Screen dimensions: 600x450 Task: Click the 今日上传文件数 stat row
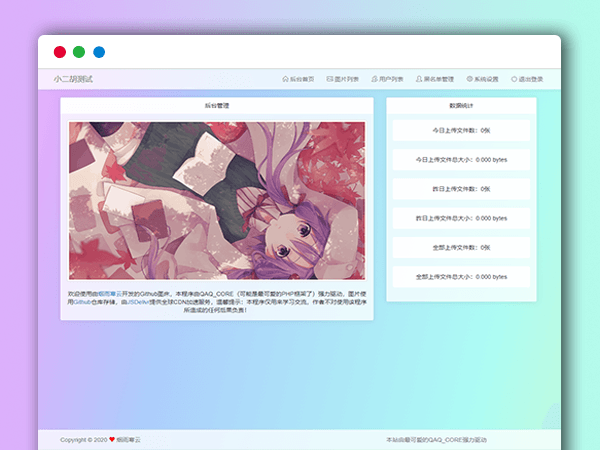(x=461, y=130)
